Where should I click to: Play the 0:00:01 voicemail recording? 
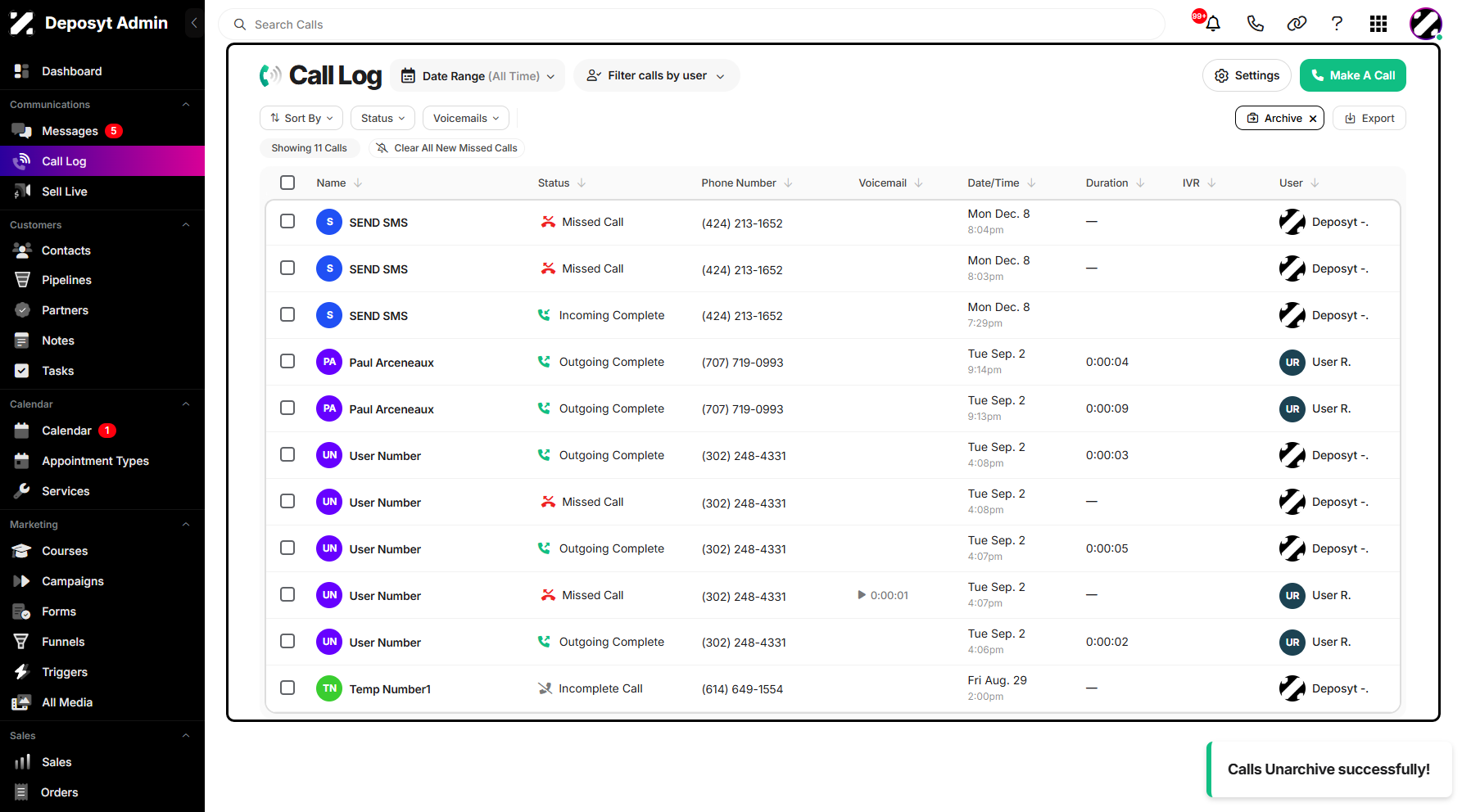tap(862, 595)
